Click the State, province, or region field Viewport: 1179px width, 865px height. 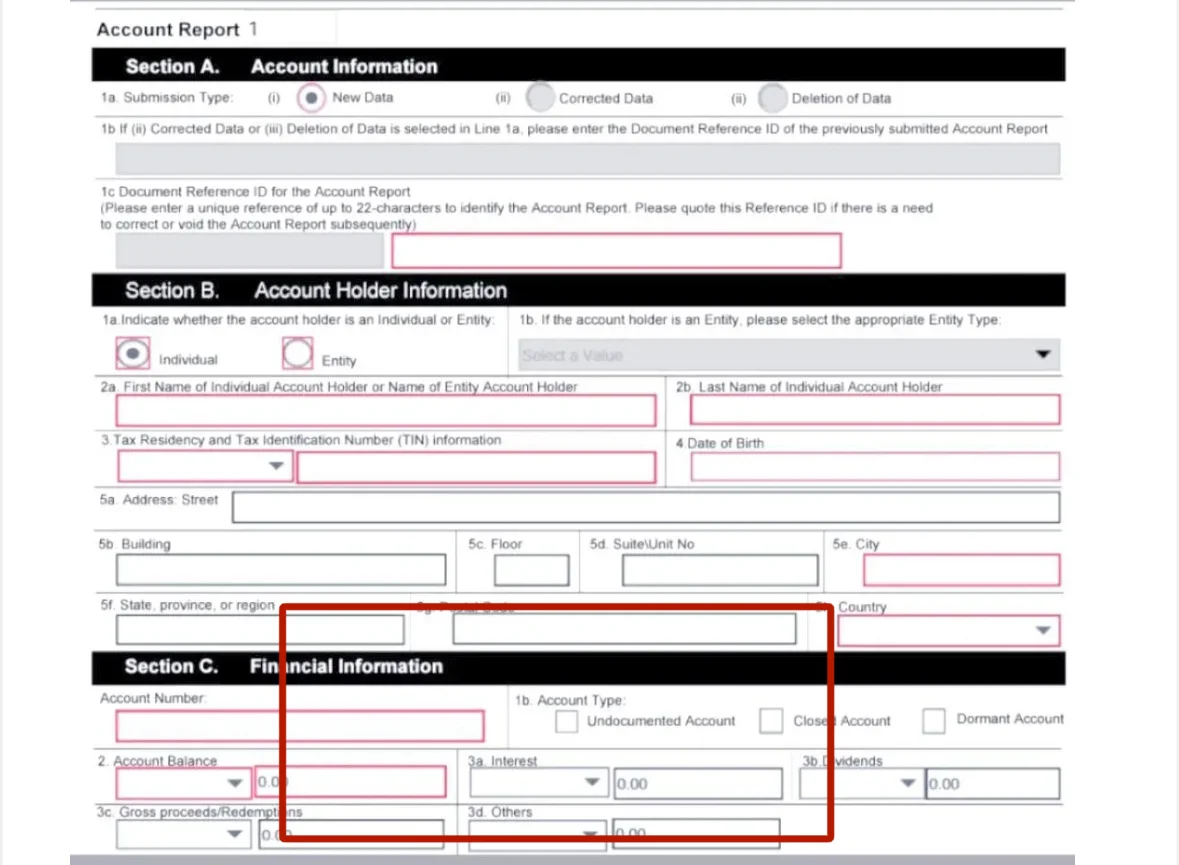pyautogui.click(x=260, y=630)
